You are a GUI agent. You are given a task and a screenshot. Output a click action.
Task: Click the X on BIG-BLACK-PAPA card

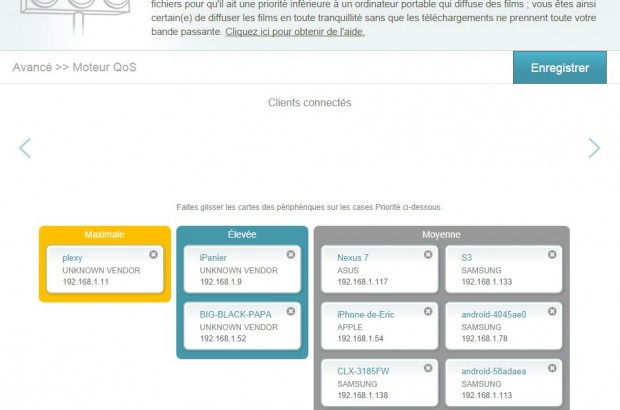291,311
